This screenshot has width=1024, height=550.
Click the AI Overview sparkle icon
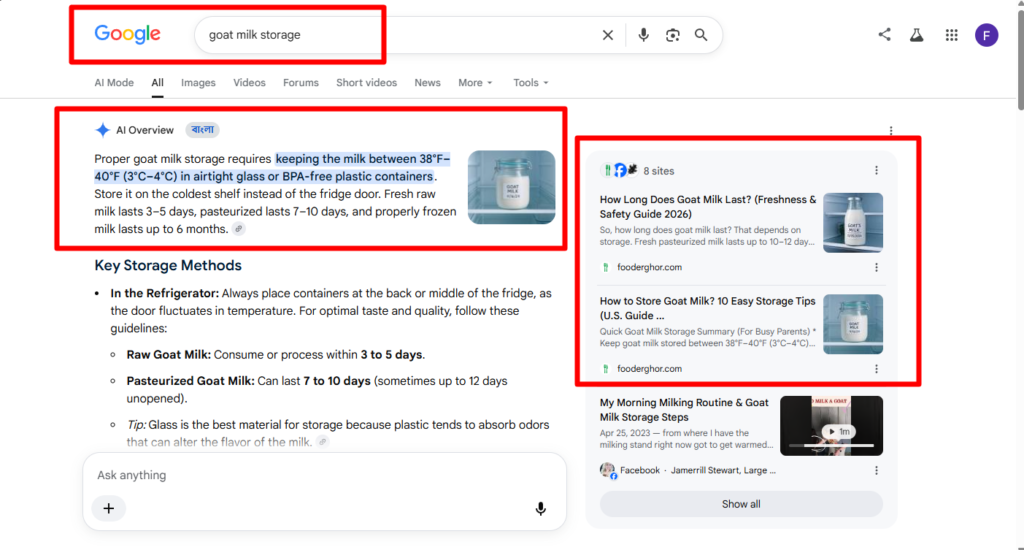point(103,130)
